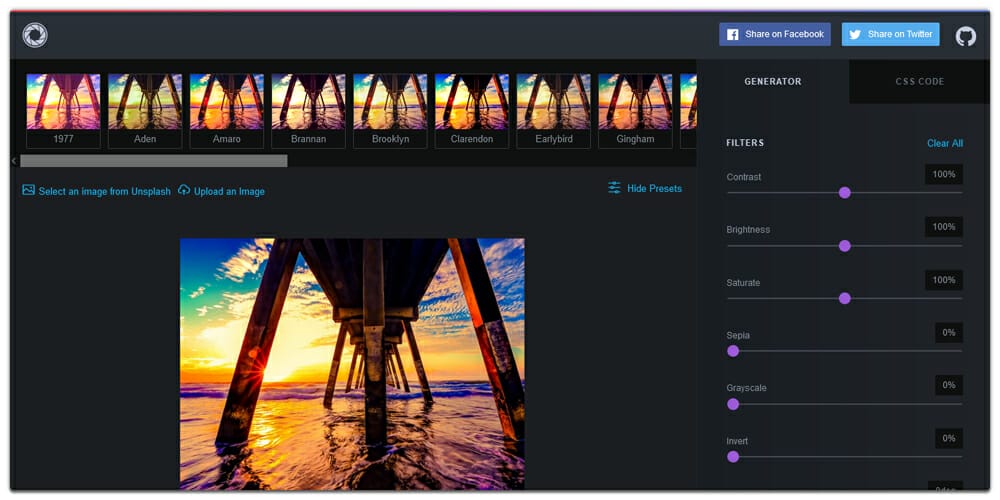
Task: Click the Brightness 100% value box
Action: pos(944,226)
